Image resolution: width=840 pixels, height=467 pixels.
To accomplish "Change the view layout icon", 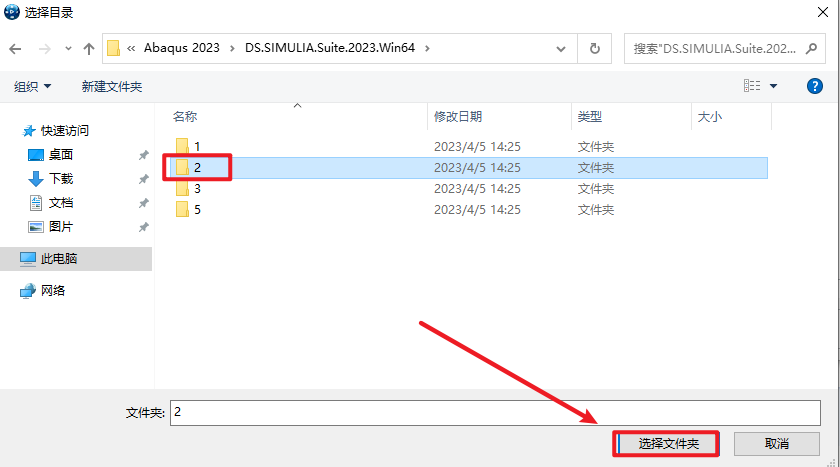I will click(x=752, y=87).
